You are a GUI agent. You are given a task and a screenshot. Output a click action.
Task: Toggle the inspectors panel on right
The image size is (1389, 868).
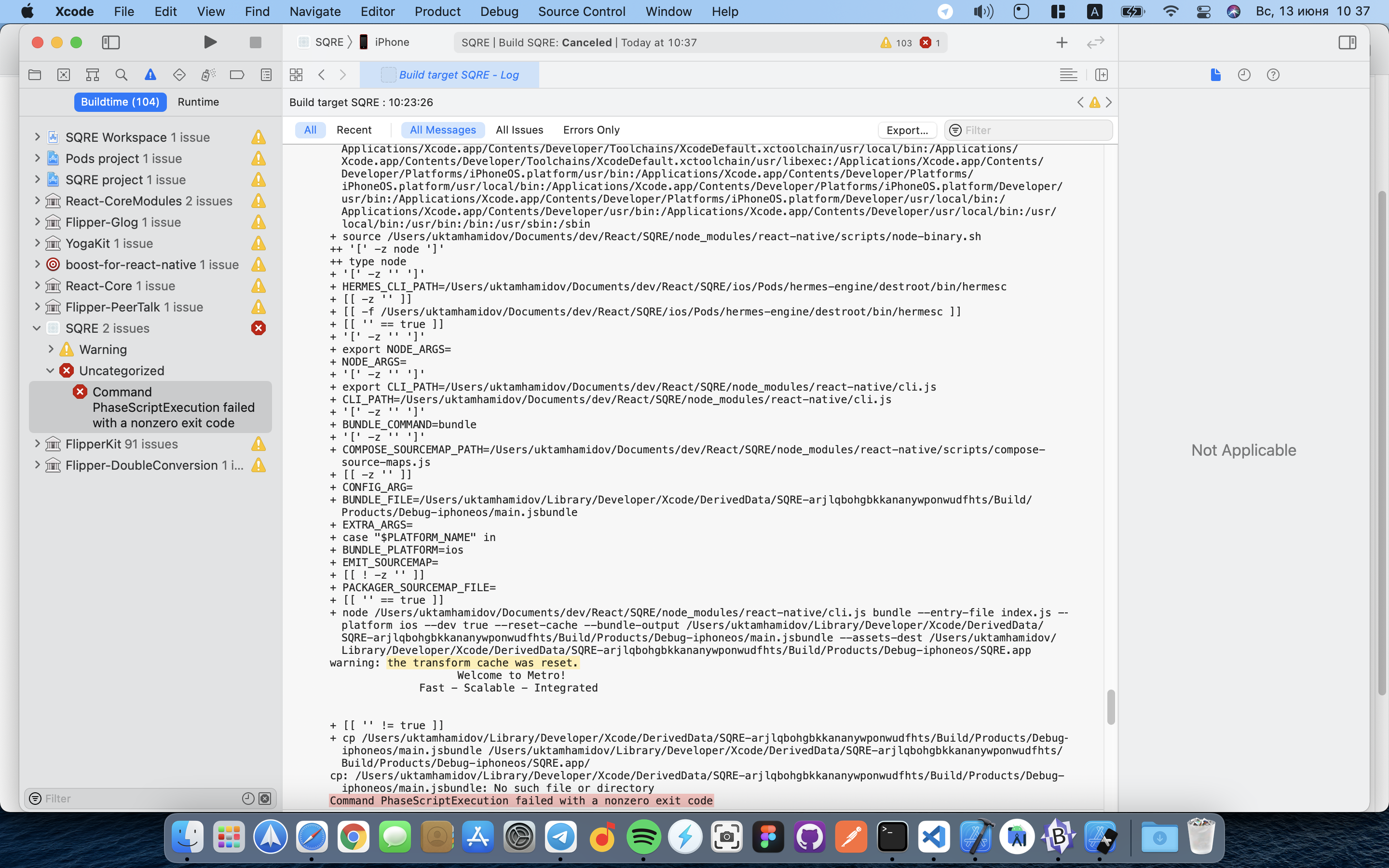point(1347,42)
